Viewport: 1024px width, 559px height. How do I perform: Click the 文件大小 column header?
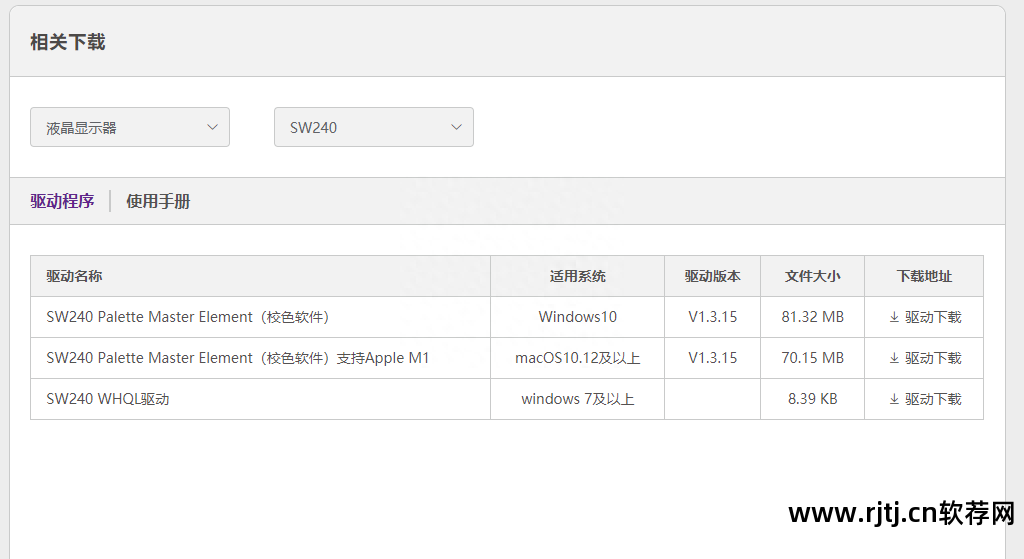[812, 276]
